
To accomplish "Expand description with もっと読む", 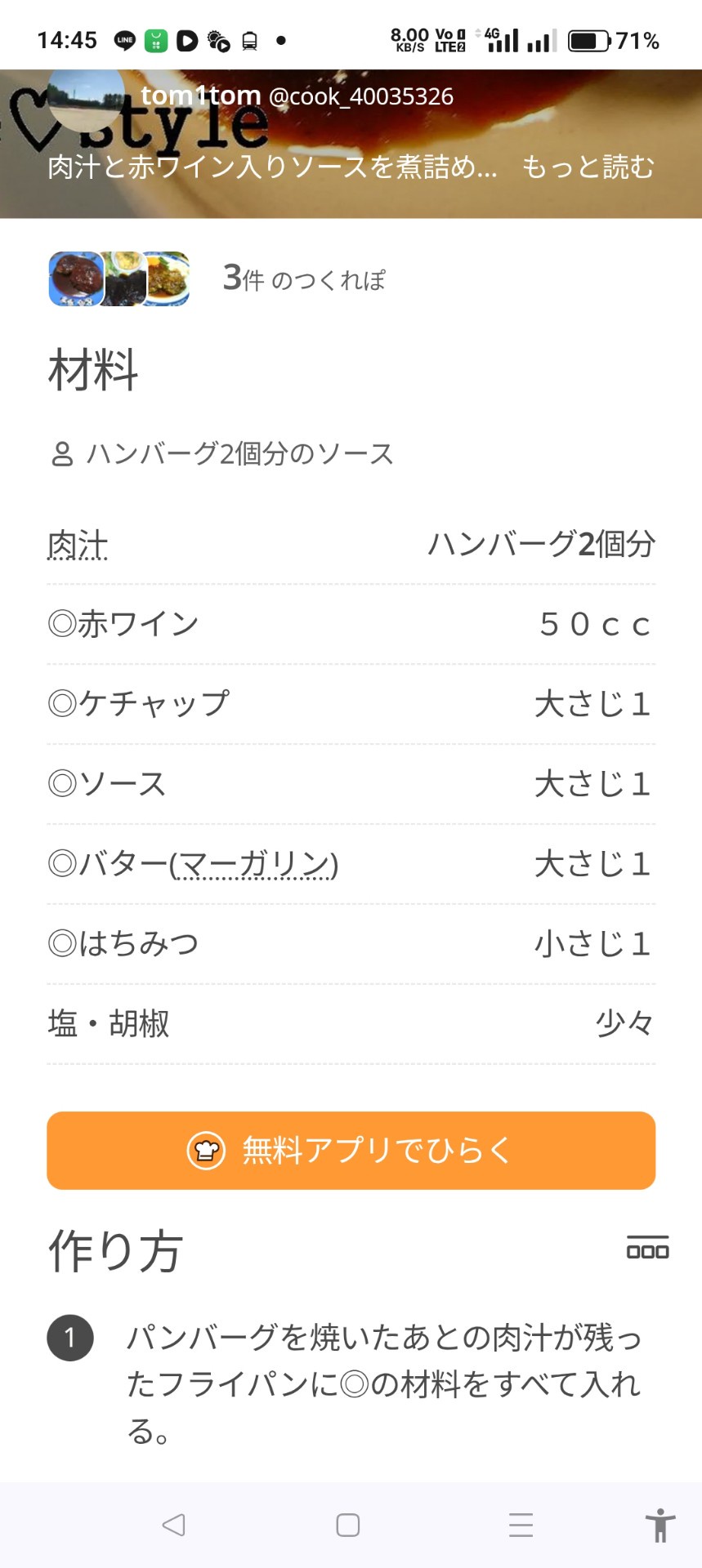I will click(x=588, y=167).
